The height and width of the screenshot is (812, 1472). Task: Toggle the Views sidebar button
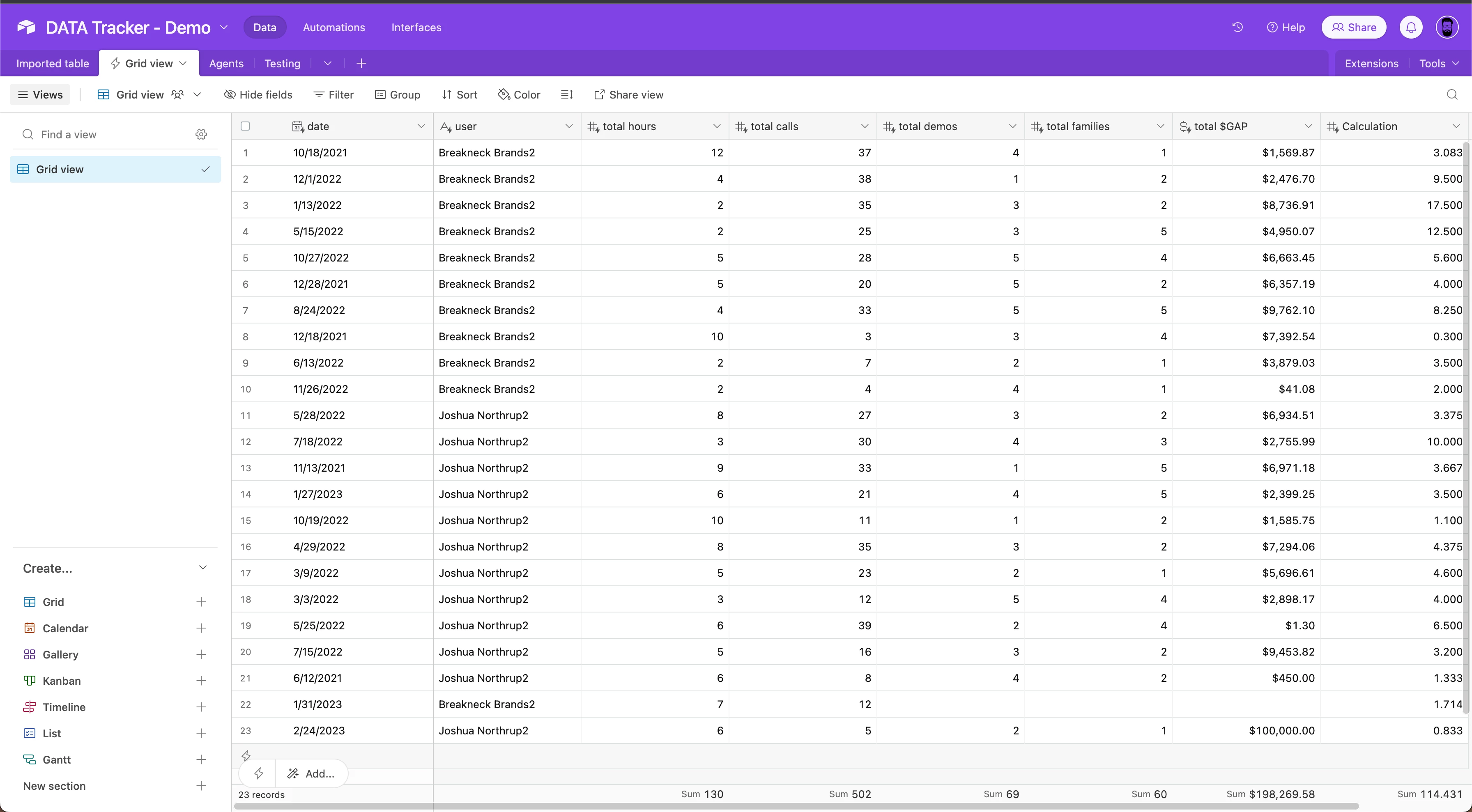point(40,94)
